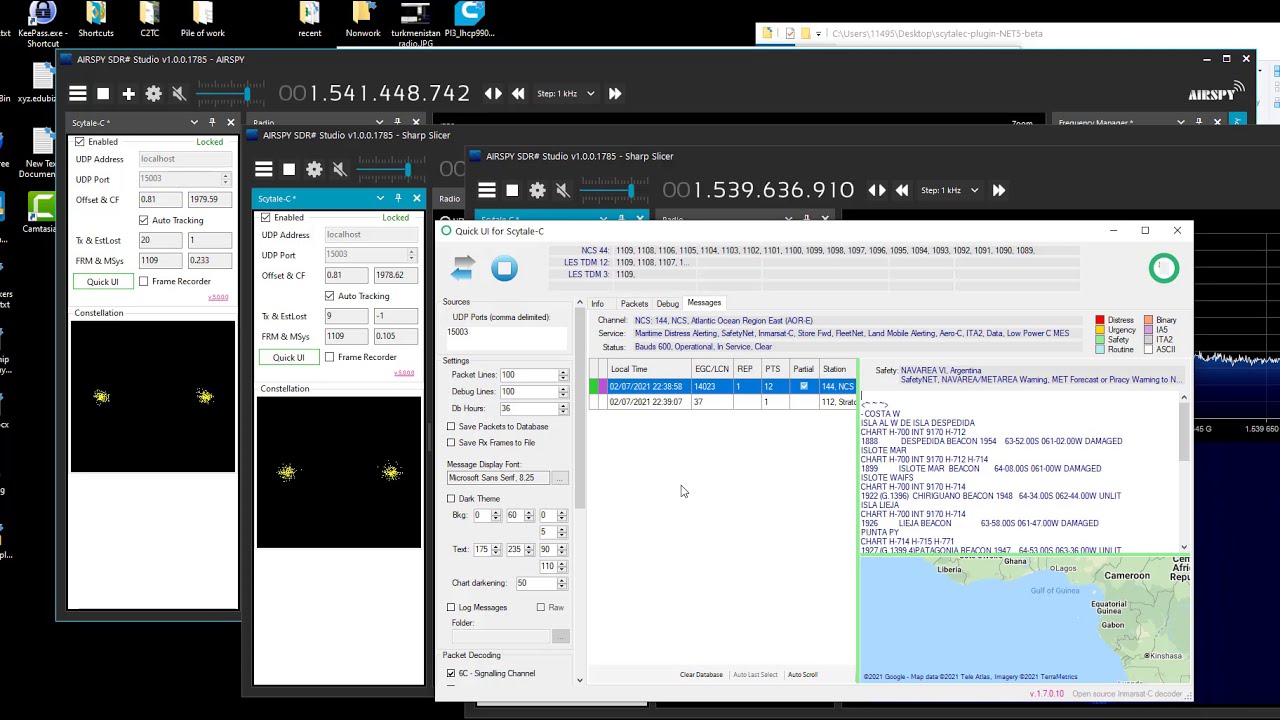Image resolution: width=1280 pixels, height=720 pixels.
Task: Switch to Info tab in Quick UI
Action: click(597, 303)
